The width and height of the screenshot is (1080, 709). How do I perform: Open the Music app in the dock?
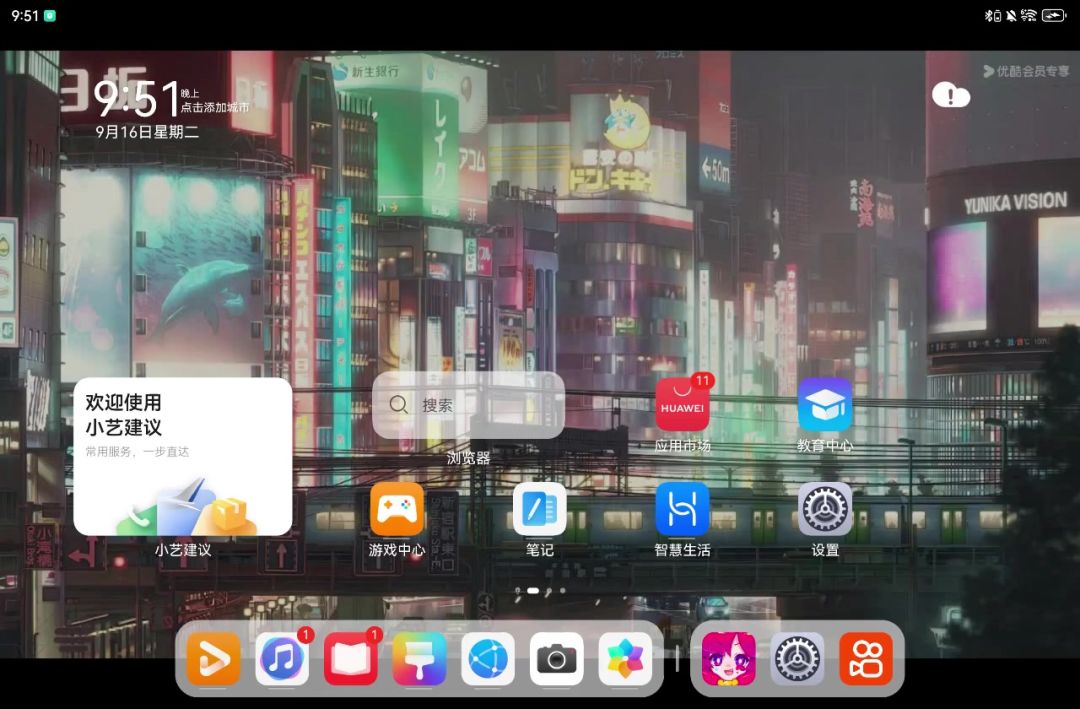click(282, 659)
